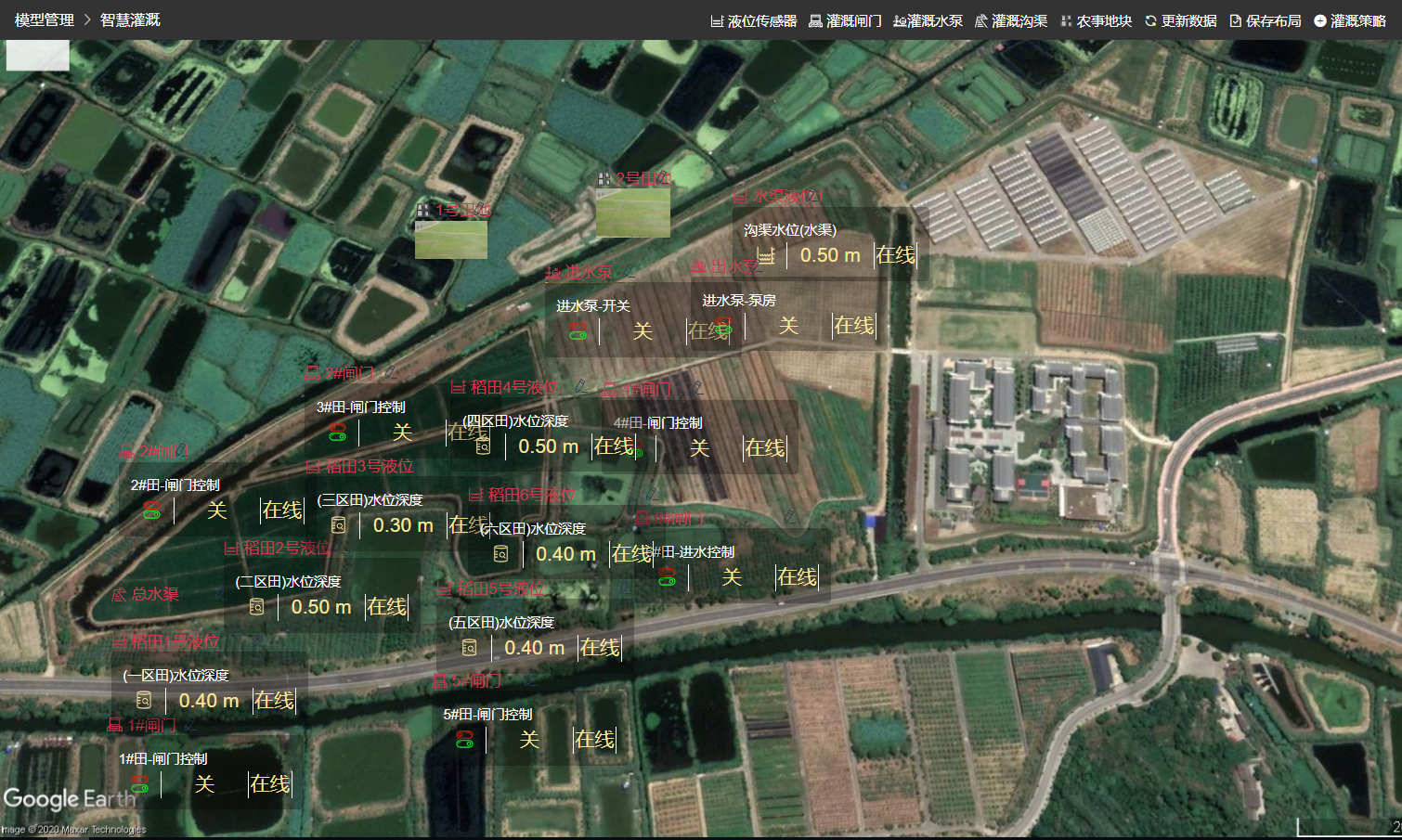The width and height of the screenshot is (1402, 840).
Task: Select the 稻田4号液位 marker icon
Action: coord(458,387)
